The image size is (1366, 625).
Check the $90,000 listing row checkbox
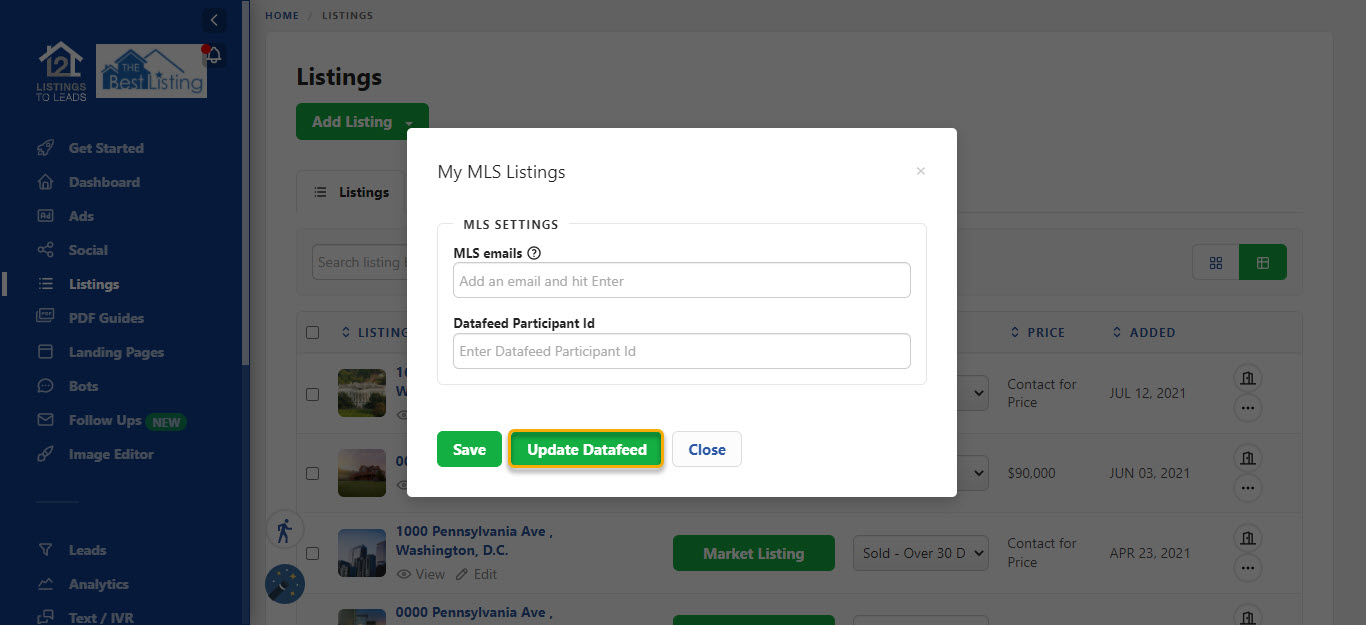click(312, 473)
